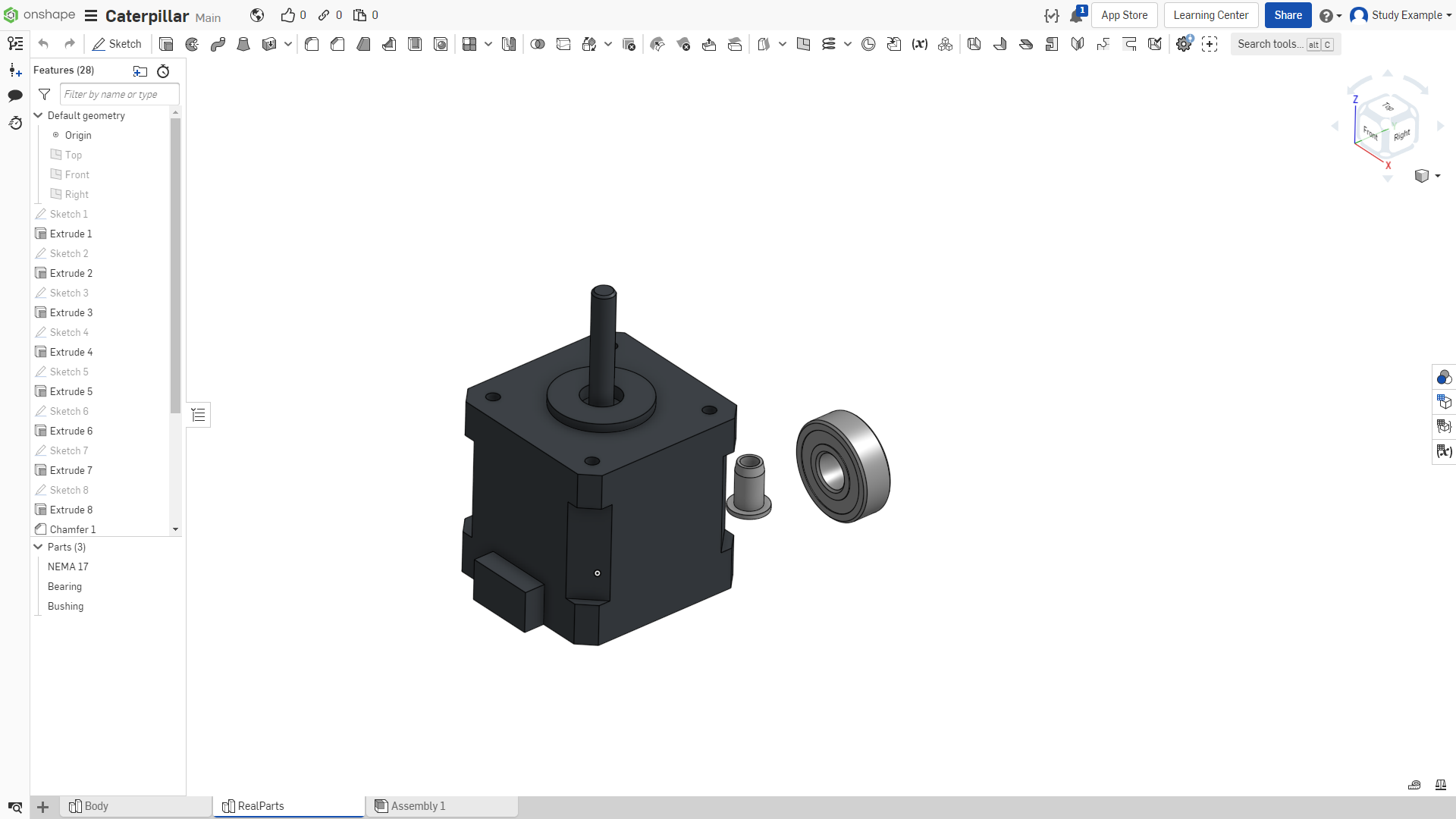Open the custom features gear icon
1456x819 pixels.
coord(1184,44)
